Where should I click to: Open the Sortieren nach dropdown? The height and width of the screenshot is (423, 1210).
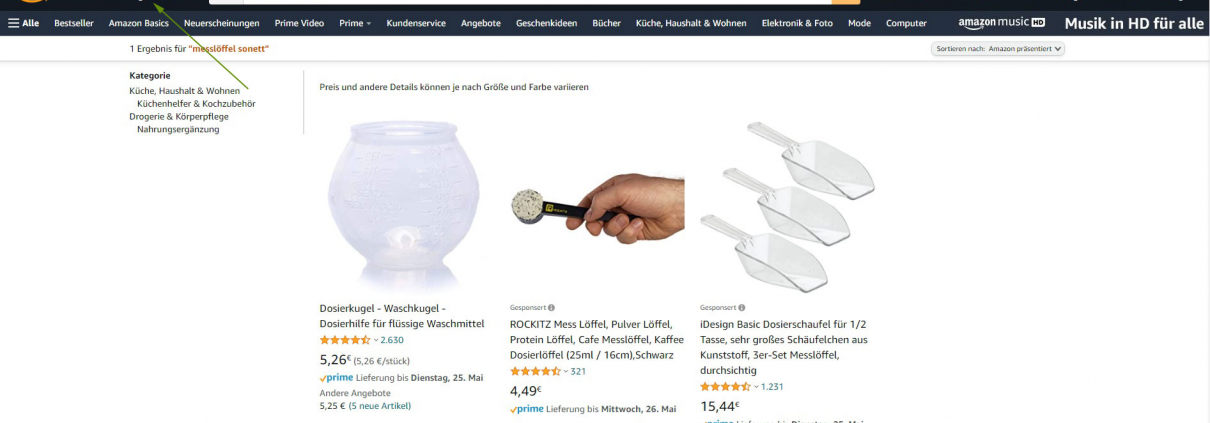point(998,48)
